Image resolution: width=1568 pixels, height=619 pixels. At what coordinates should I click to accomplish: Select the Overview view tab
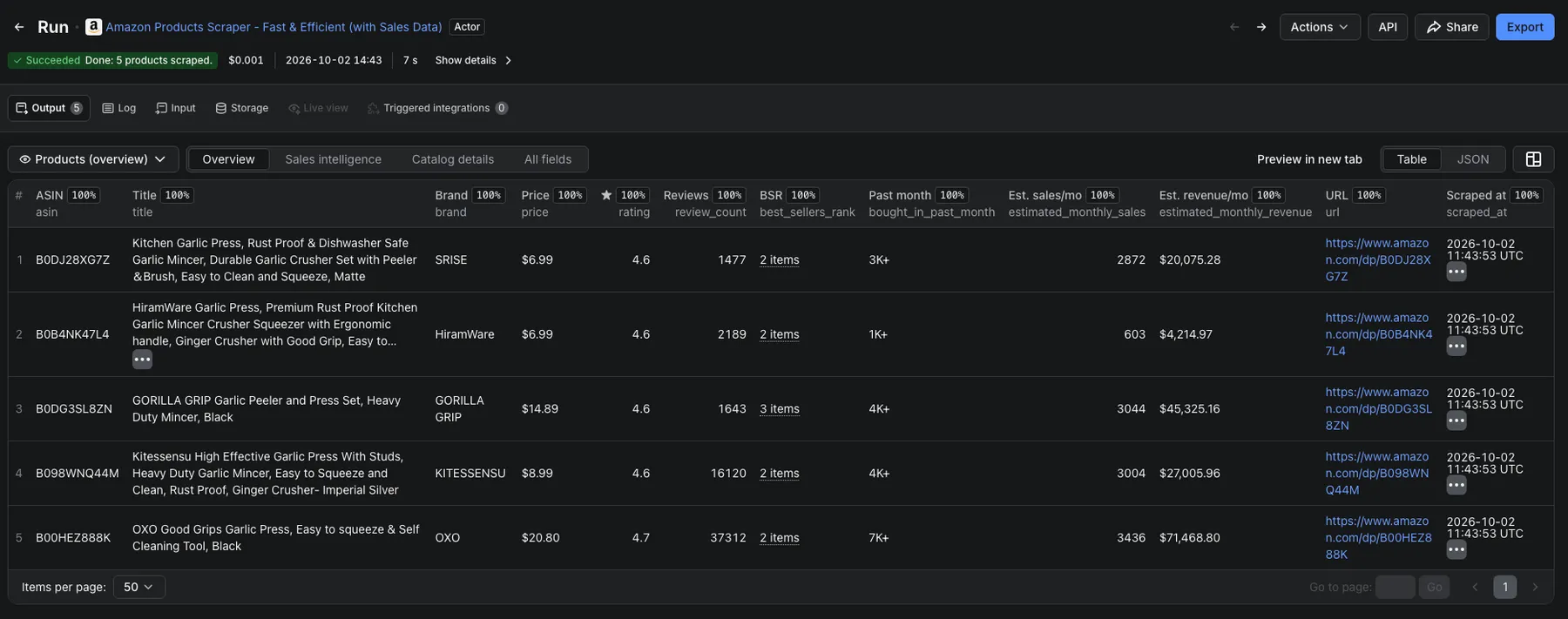(228, 159)
